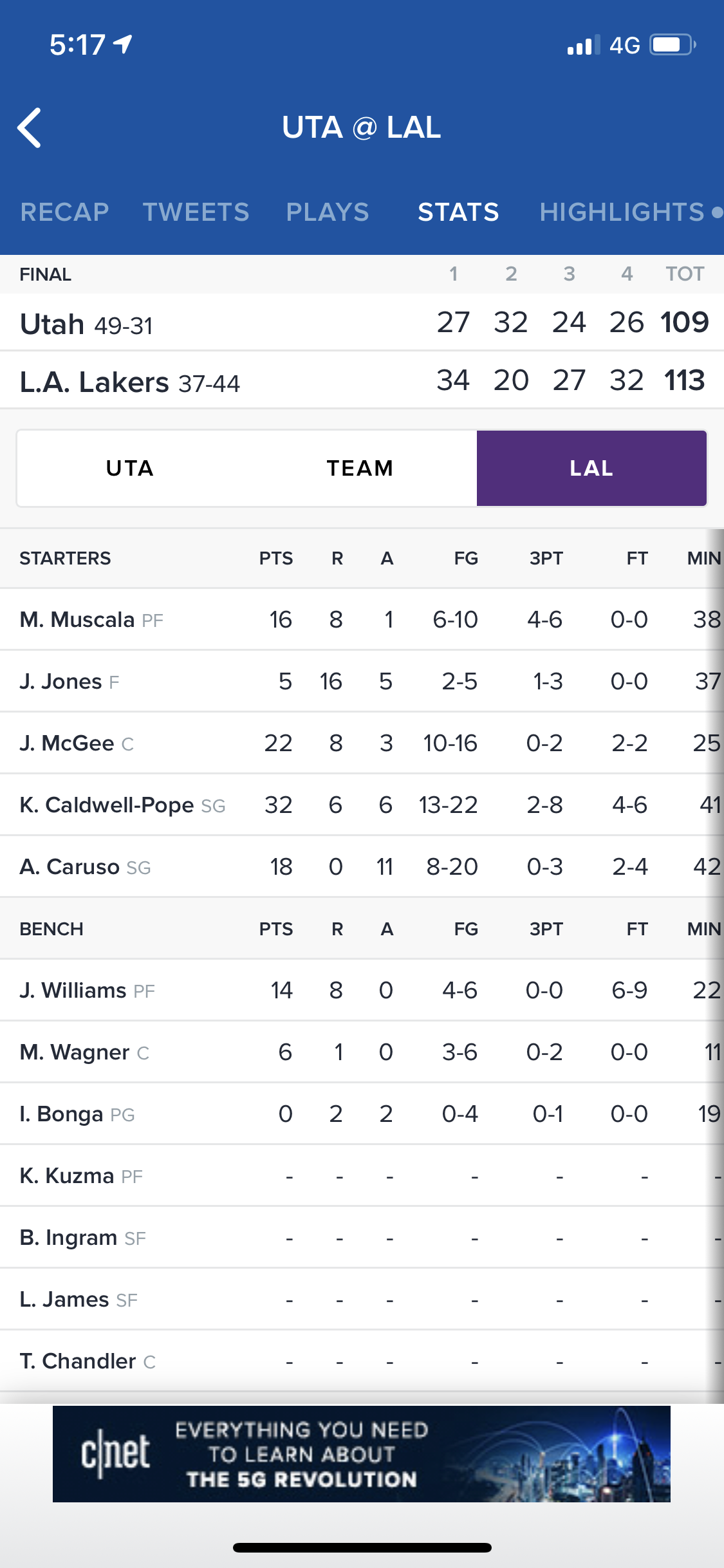Open the TWEETS tab
724x1568 pixels.
196,212
